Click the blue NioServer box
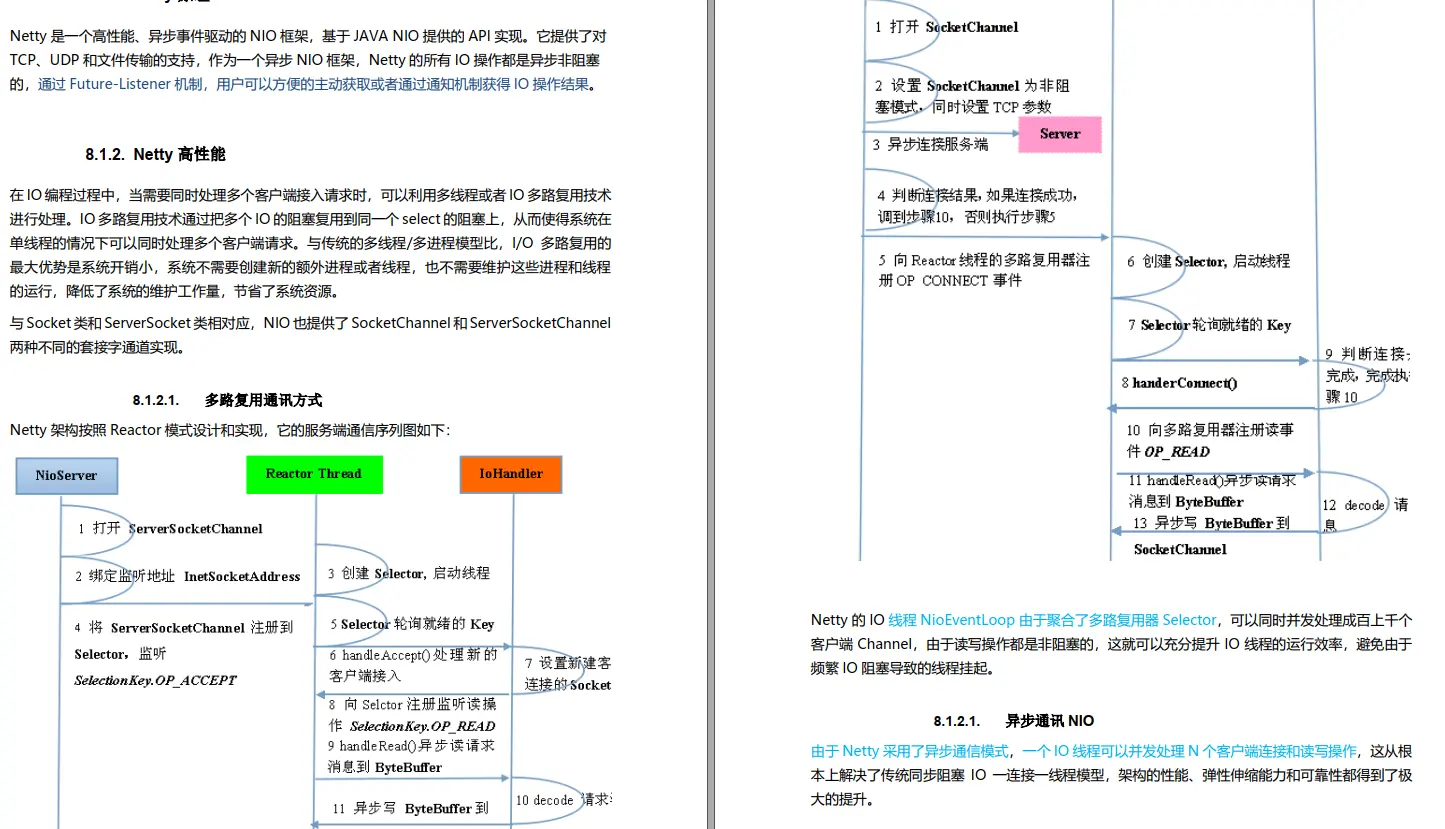This screenshot has height=829, width=1445. 66,475
